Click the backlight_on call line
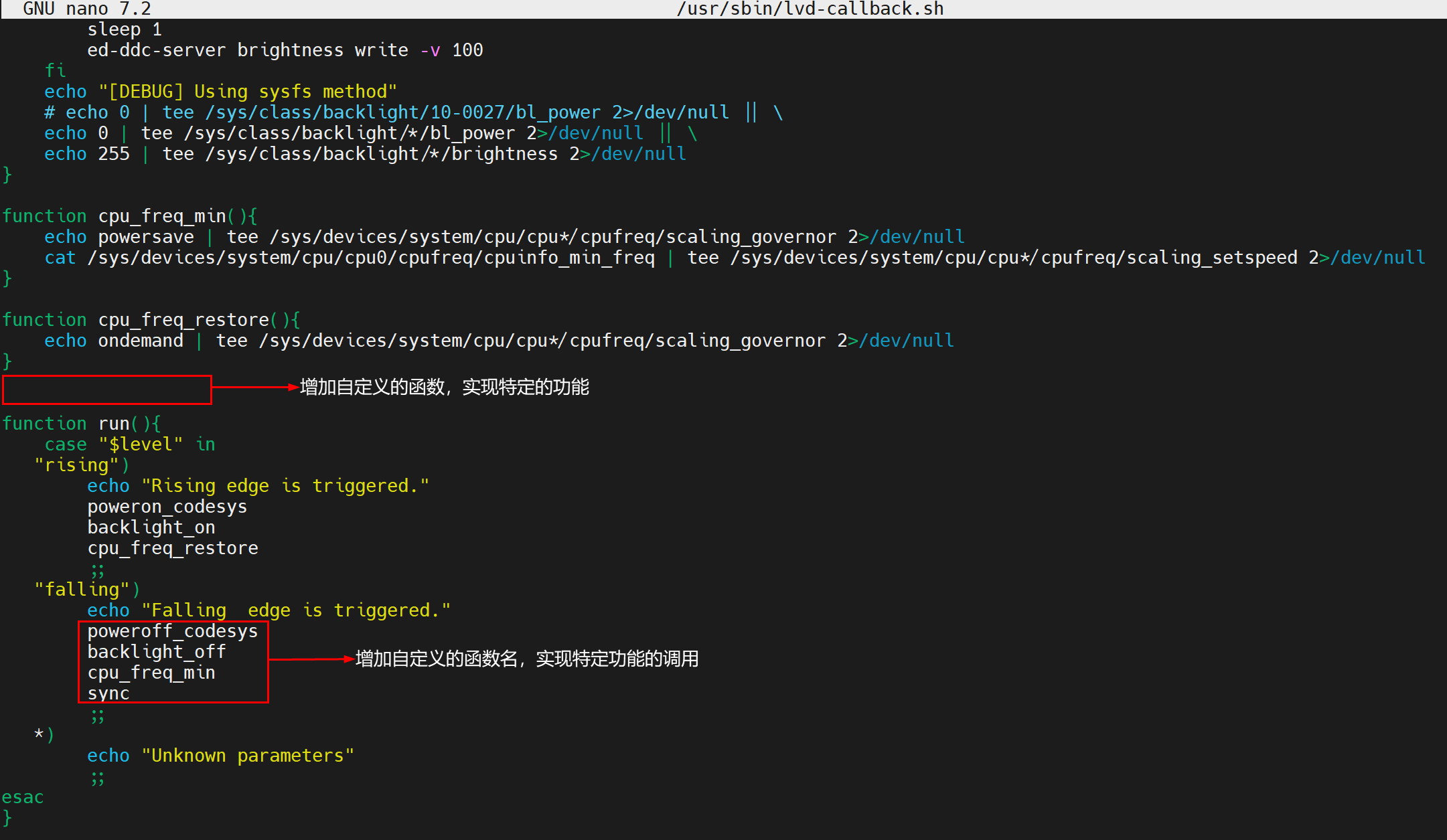Viewport: 1447px width, 840px height. [151, 527]
